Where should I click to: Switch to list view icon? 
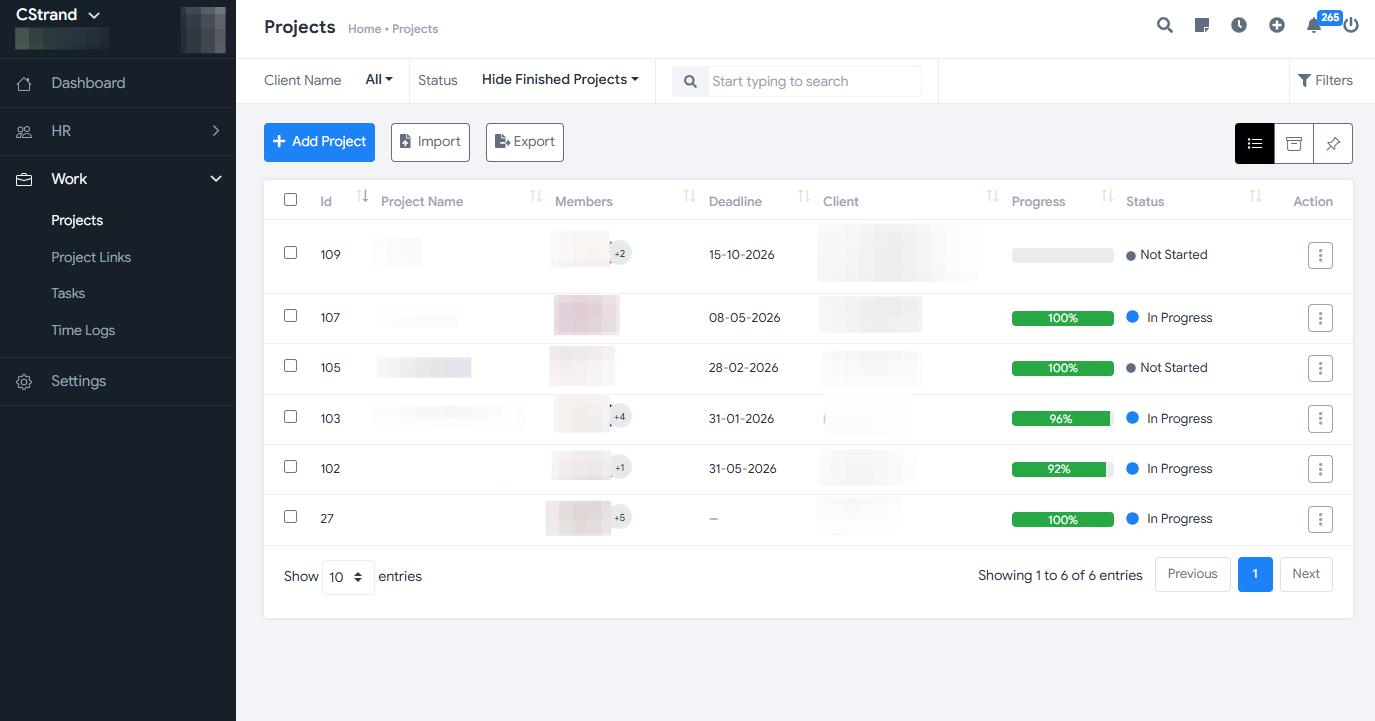coord(1255,144)
